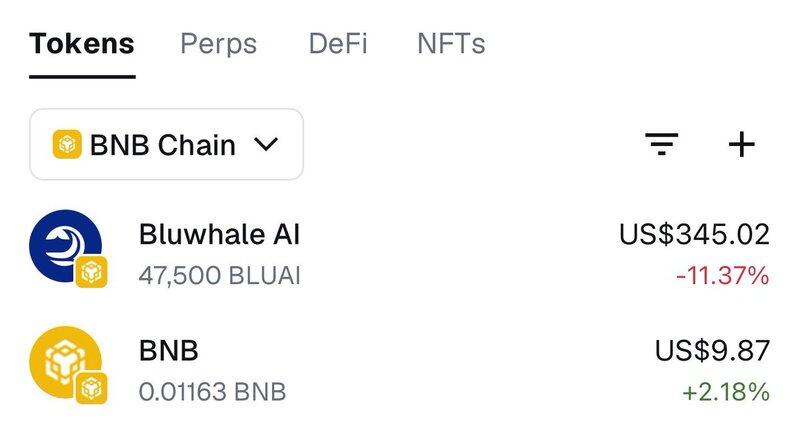Click the BNB Chain badge on Bluwhale logo
The image size is (800, 432).
coord(91,272)
